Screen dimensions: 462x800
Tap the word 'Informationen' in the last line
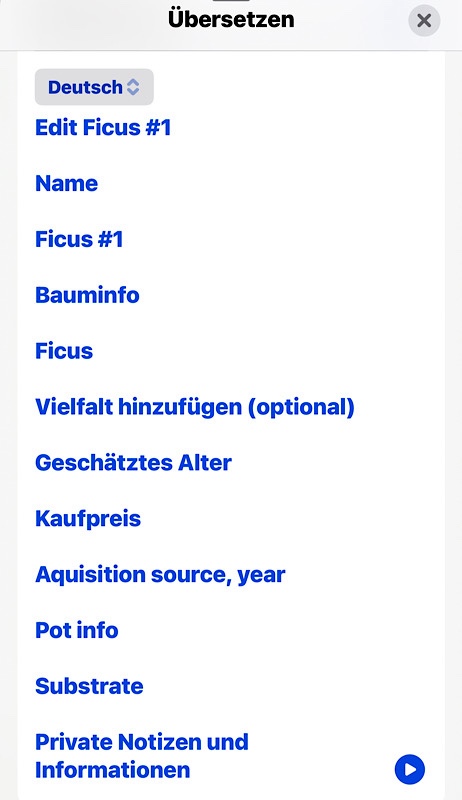click(x=113, y=769)
